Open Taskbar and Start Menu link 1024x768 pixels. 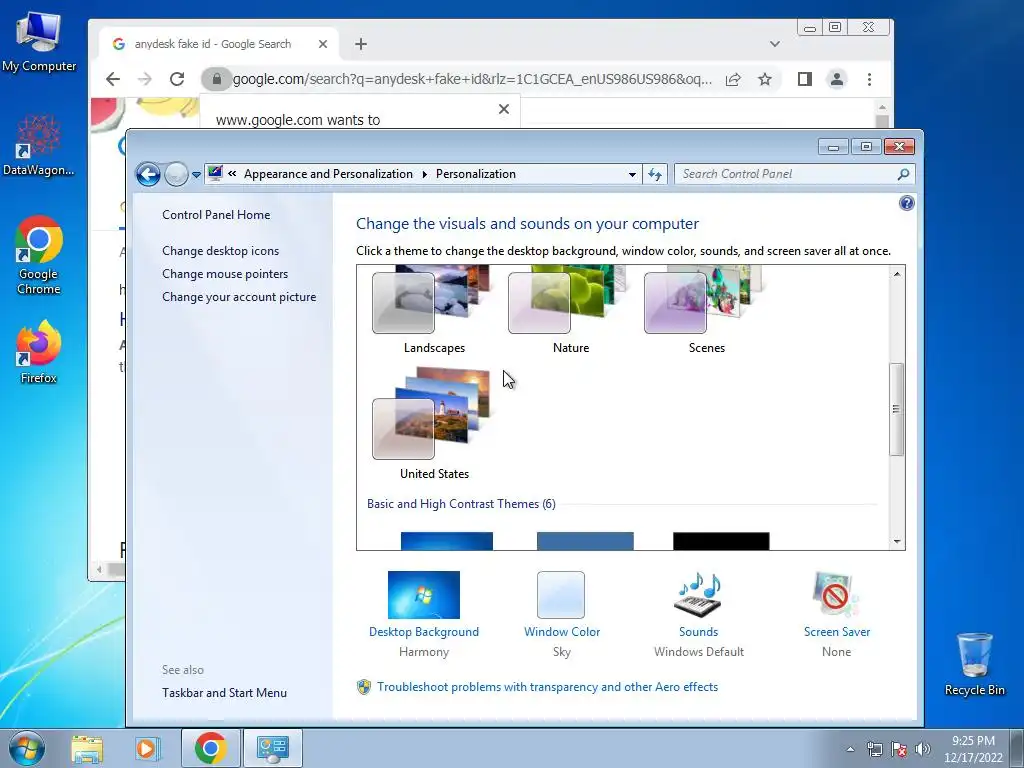(225, 693)
